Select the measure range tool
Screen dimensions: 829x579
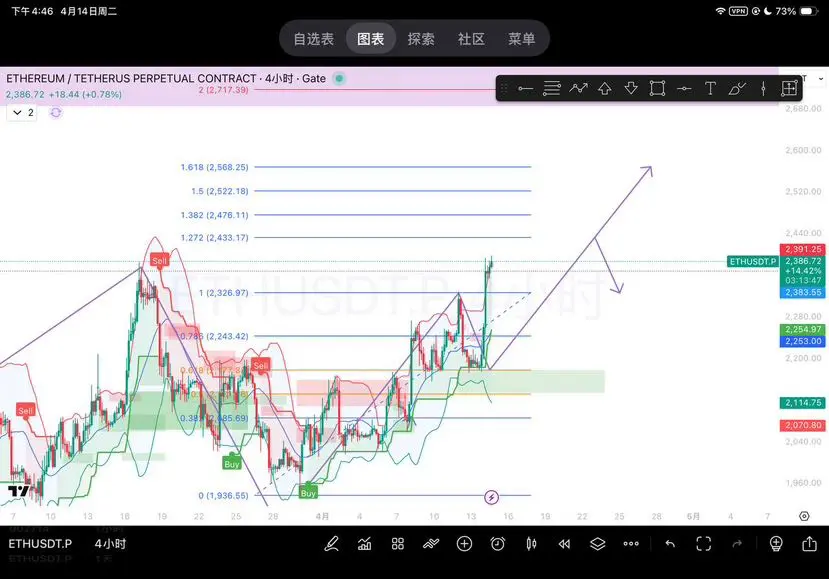tap(789, 88)
